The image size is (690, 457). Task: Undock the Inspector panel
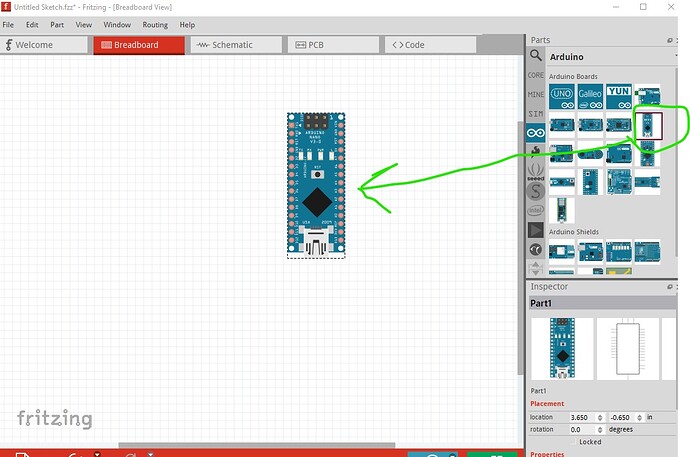pos(670,287)
